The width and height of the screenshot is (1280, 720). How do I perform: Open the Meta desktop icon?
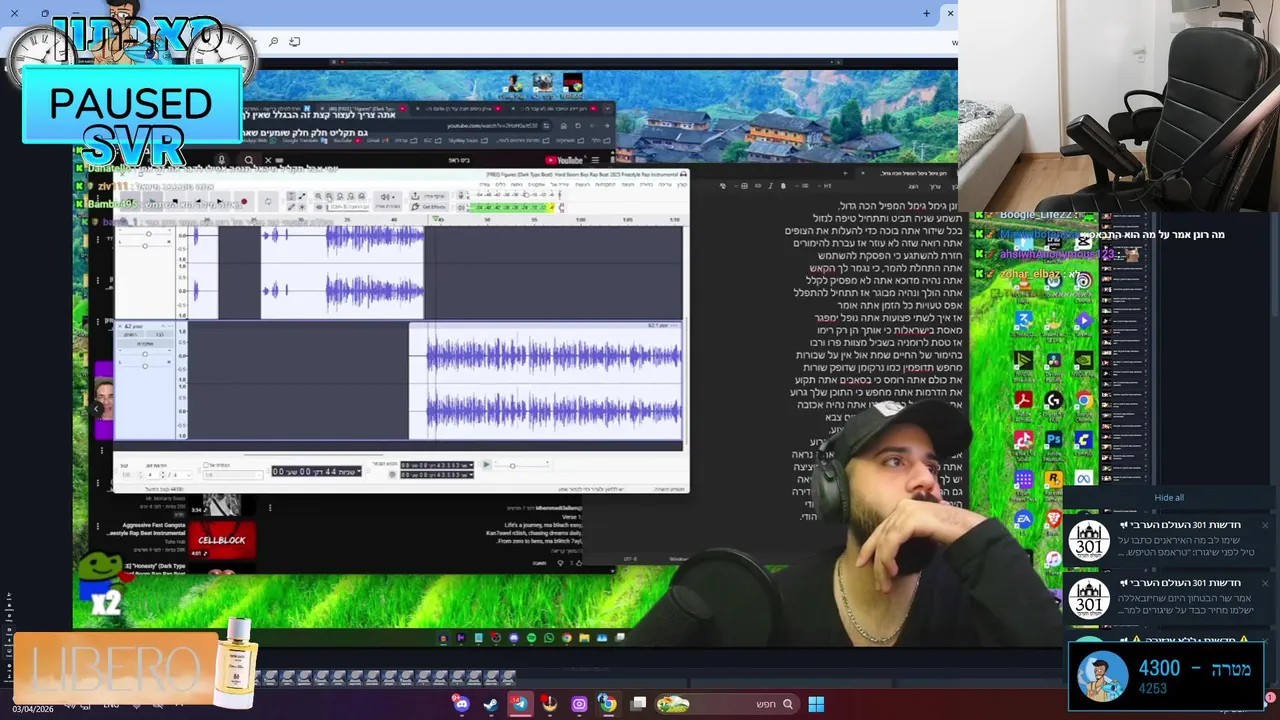(1083, 479)
